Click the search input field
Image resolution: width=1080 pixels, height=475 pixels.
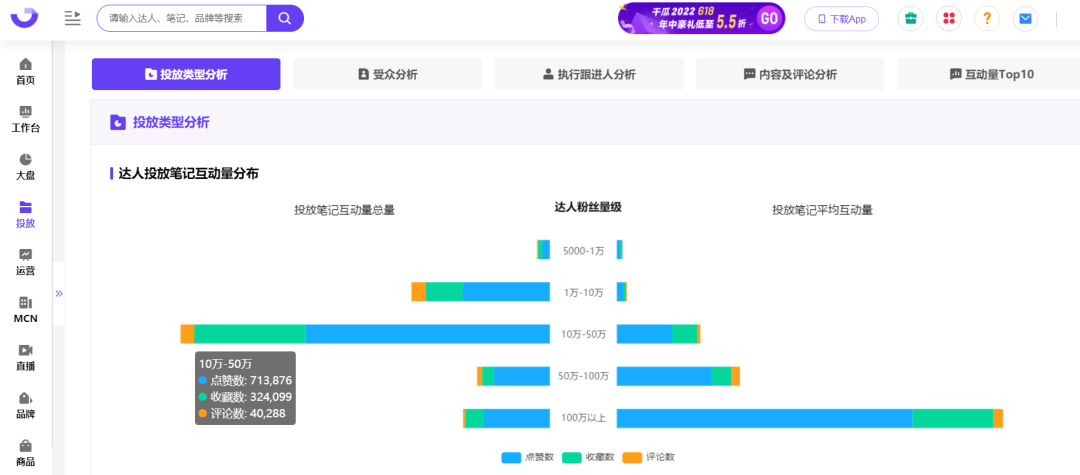181,19
